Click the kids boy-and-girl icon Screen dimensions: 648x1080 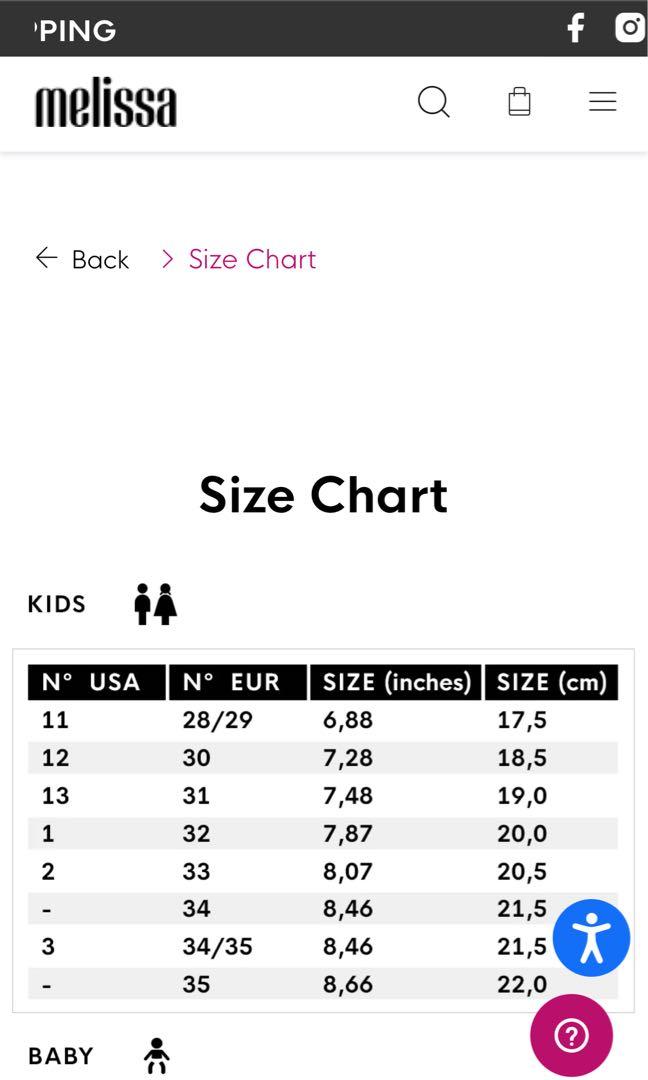[154, 603]
